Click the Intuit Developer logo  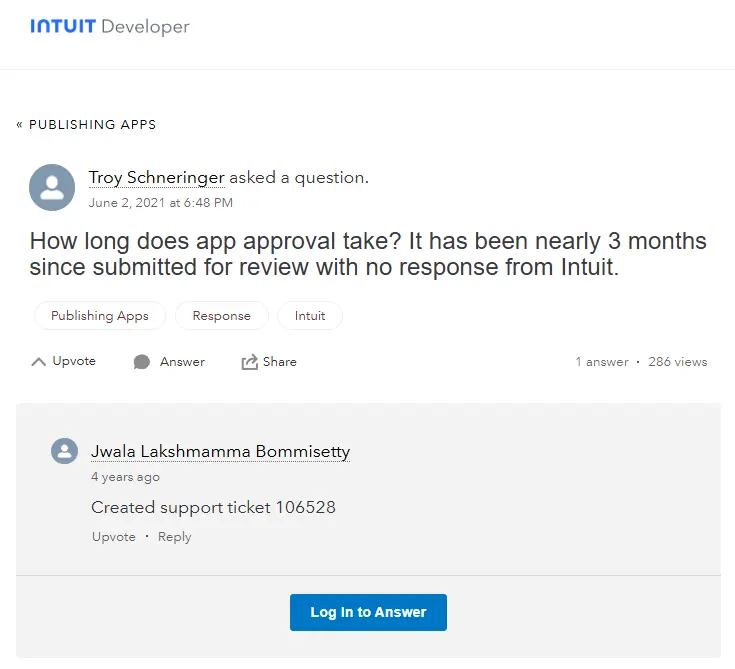[109, 27]
